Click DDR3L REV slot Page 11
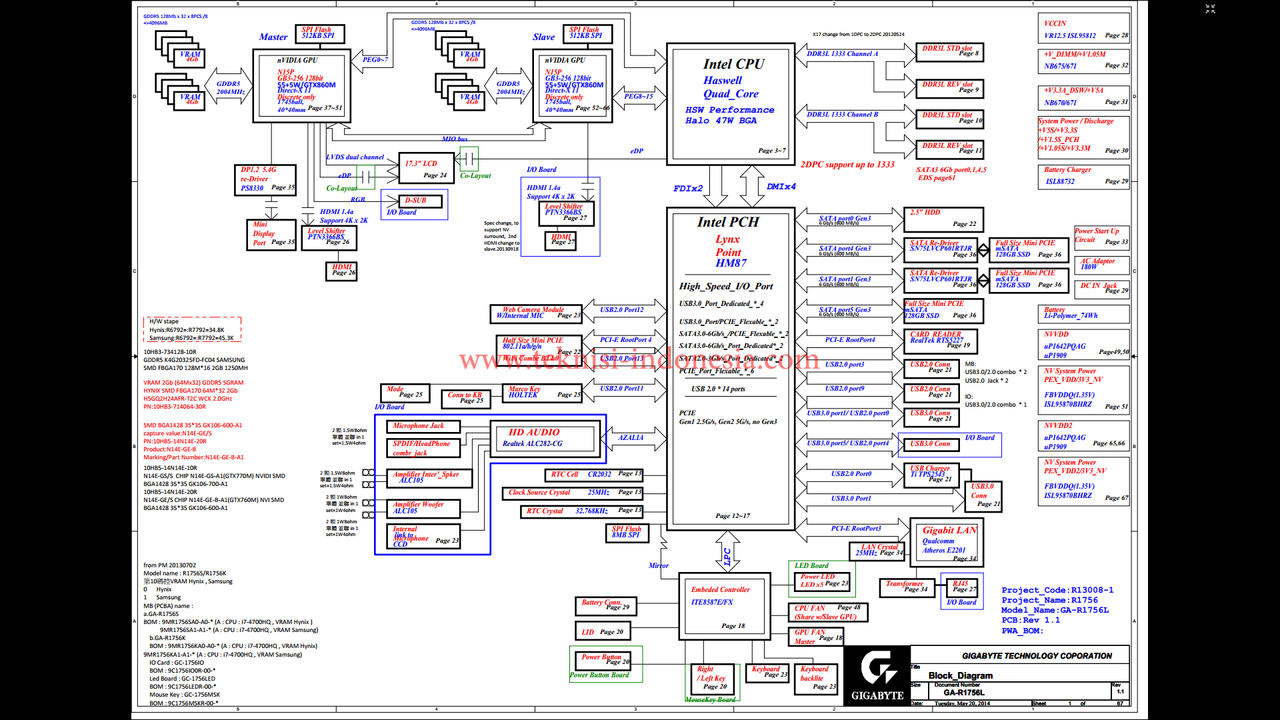The image size is (1280, 720). tap(951, 148)
